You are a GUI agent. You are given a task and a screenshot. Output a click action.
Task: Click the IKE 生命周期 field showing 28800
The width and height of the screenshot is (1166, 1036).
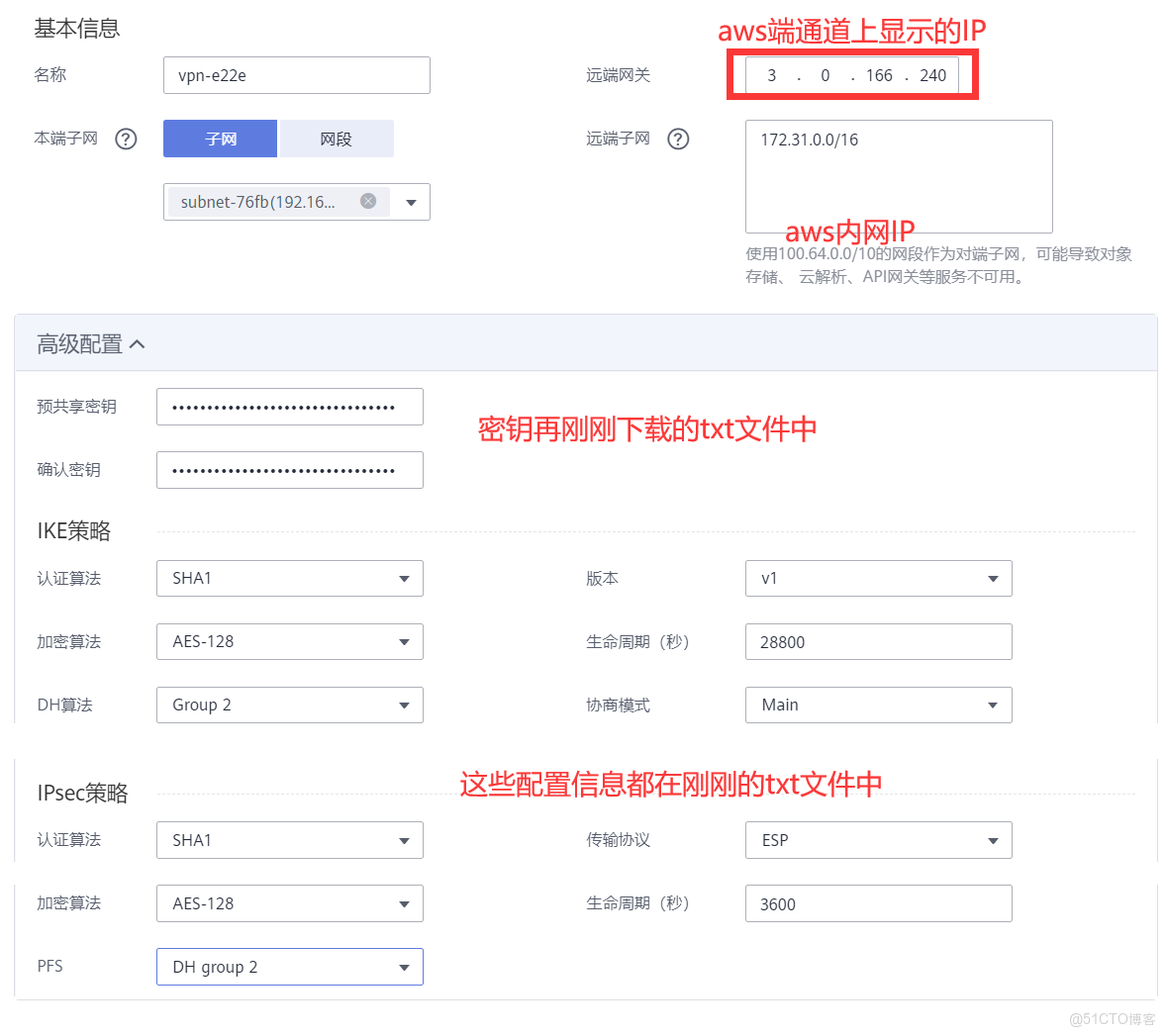coord(878,641)
